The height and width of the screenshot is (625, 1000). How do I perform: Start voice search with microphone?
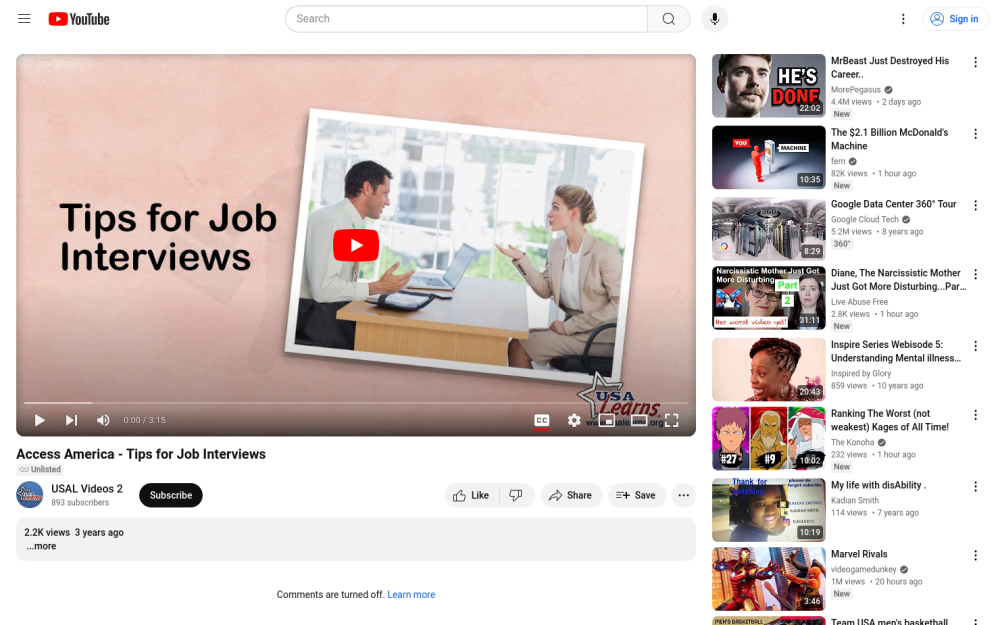(714, 18)
